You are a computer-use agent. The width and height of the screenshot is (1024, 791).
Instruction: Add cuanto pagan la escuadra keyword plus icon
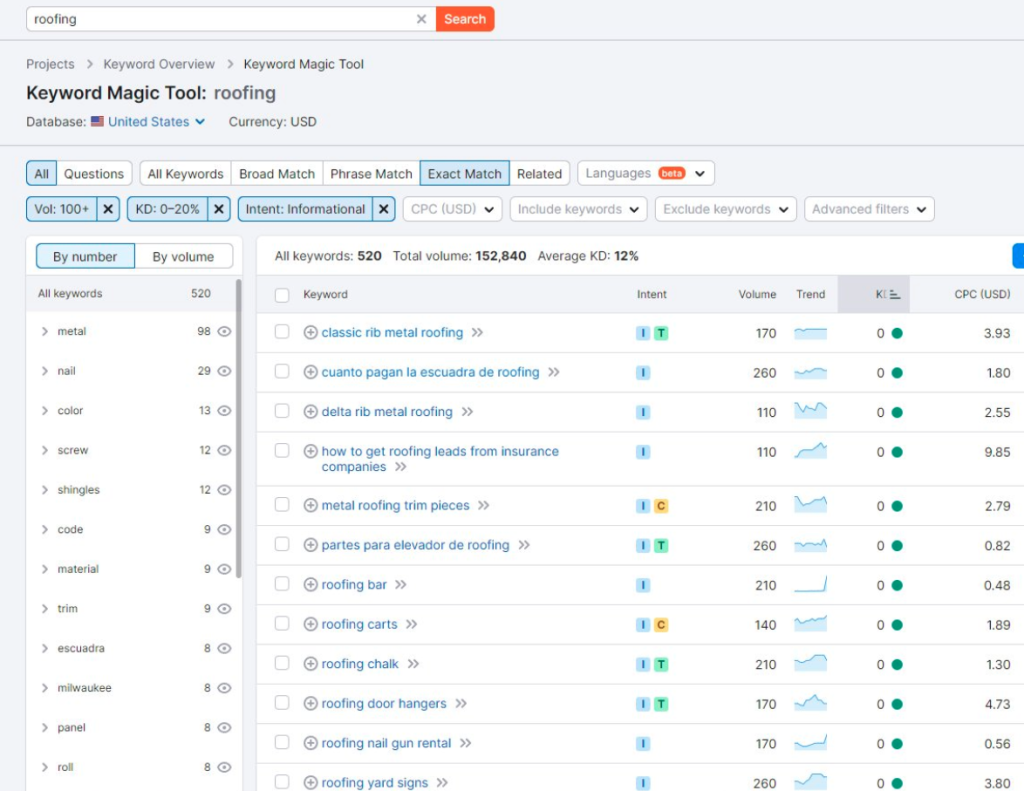point(311,372)
